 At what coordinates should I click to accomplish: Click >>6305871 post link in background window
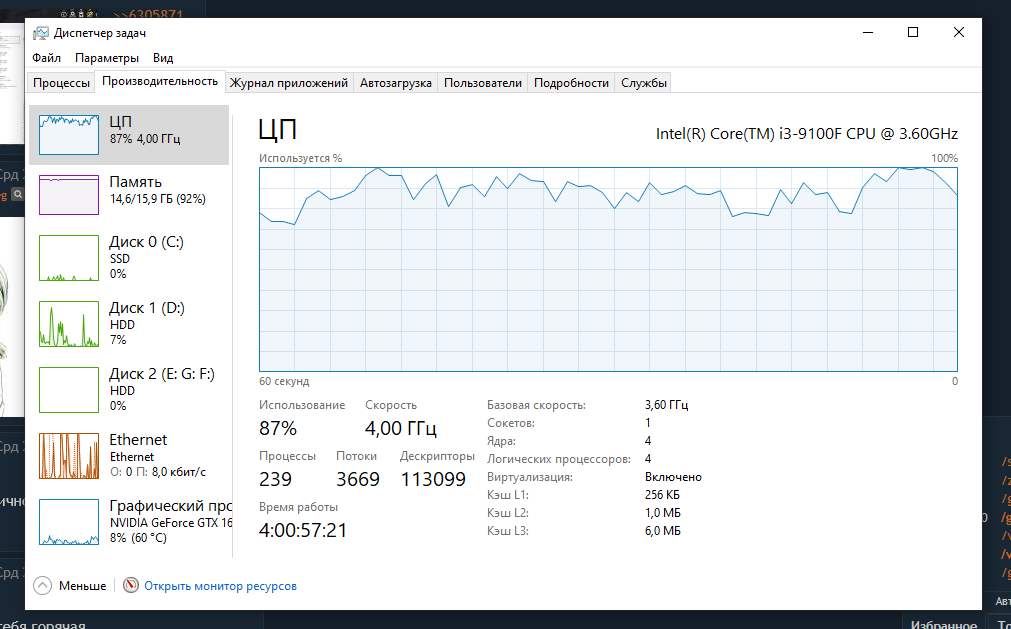(148, 14)
